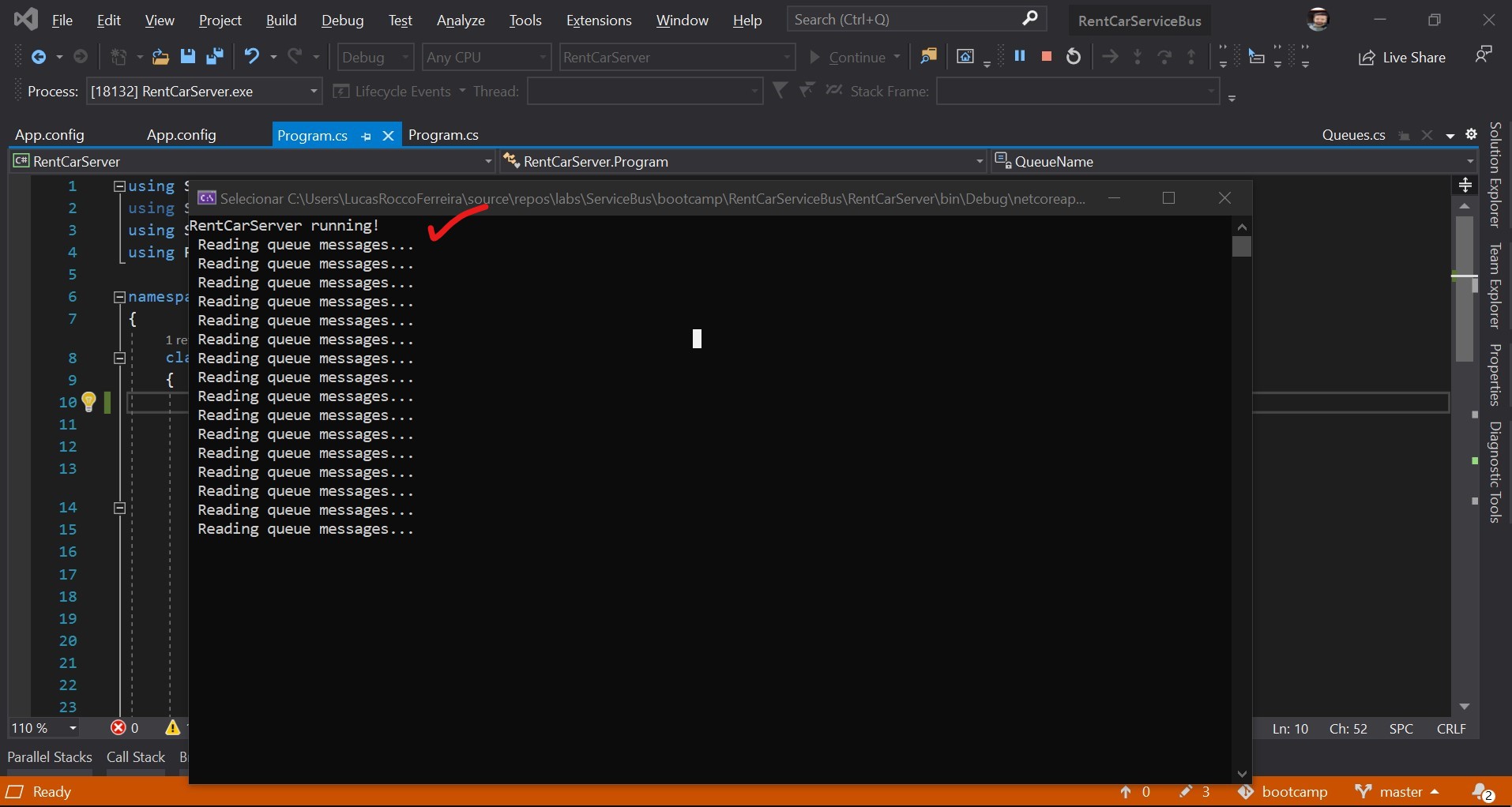Click the warnings triangle icon in the editor footer
Viewport: 1512px width, 807px height.
tap(172, 728)
